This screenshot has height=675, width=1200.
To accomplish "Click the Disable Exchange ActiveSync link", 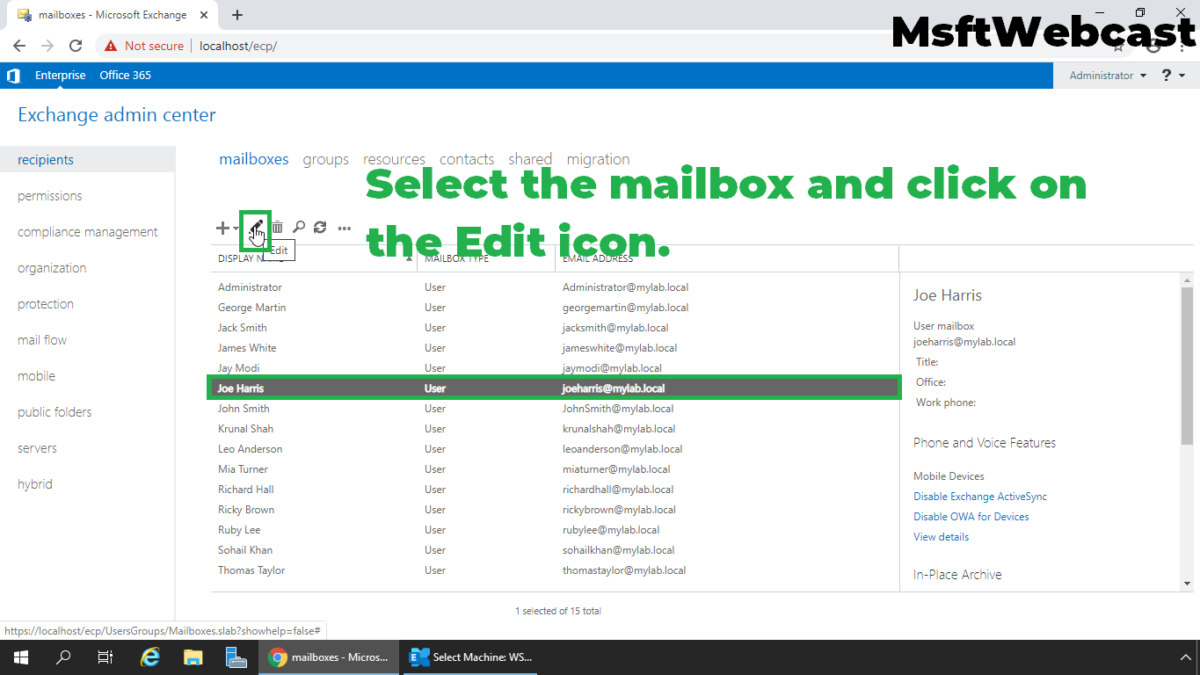I will (980, 496).
